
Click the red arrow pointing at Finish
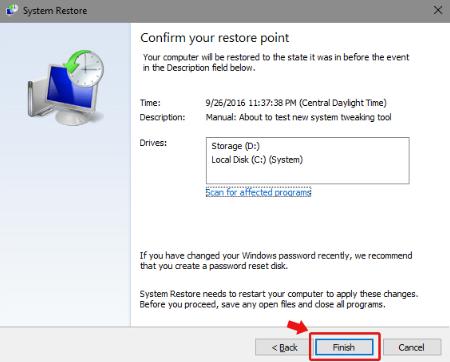tap(297, 327)
